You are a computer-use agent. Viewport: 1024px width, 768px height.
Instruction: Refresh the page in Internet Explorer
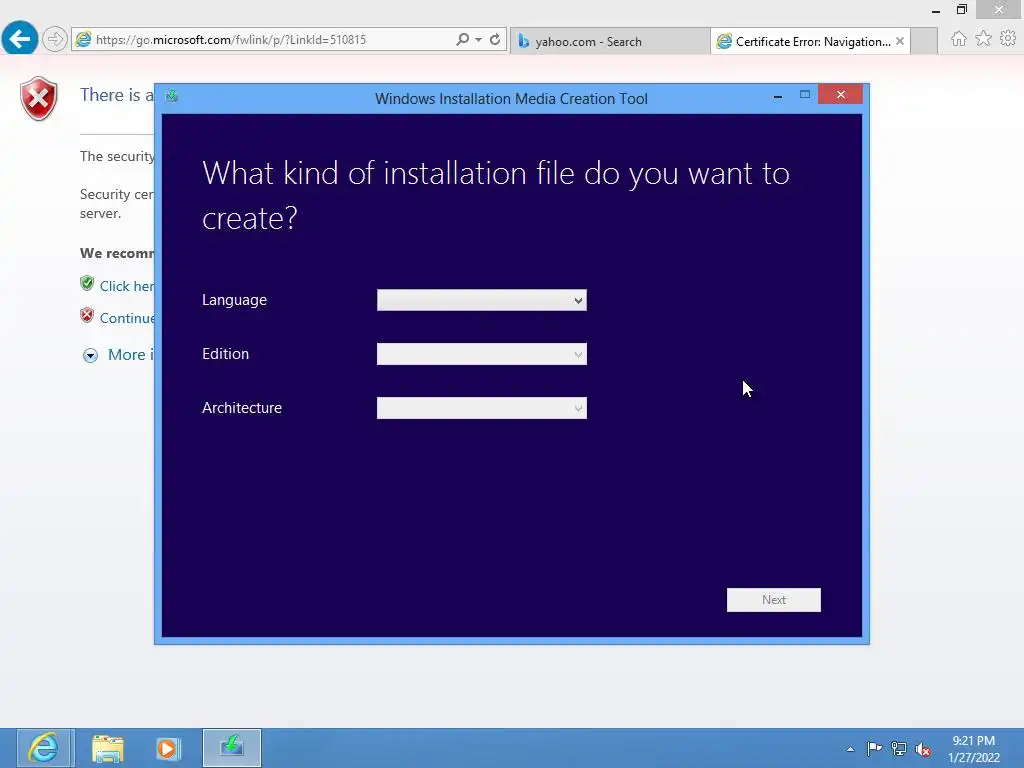(x=495, y=39)
